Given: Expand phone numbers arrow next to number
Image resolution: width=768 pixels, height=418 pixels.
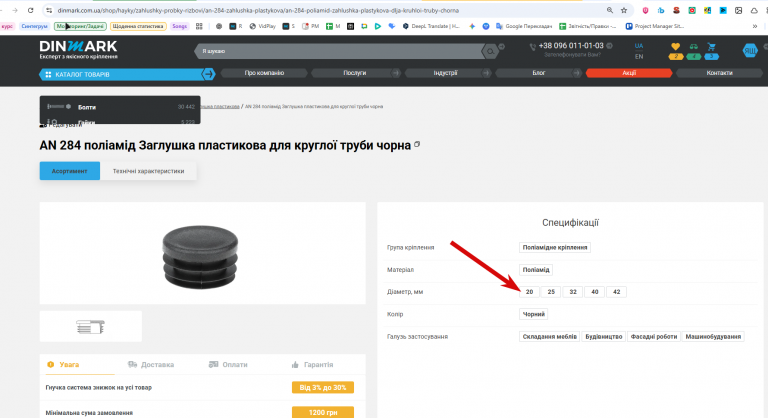Looking at the screenshot, I should tap(609, 46).
